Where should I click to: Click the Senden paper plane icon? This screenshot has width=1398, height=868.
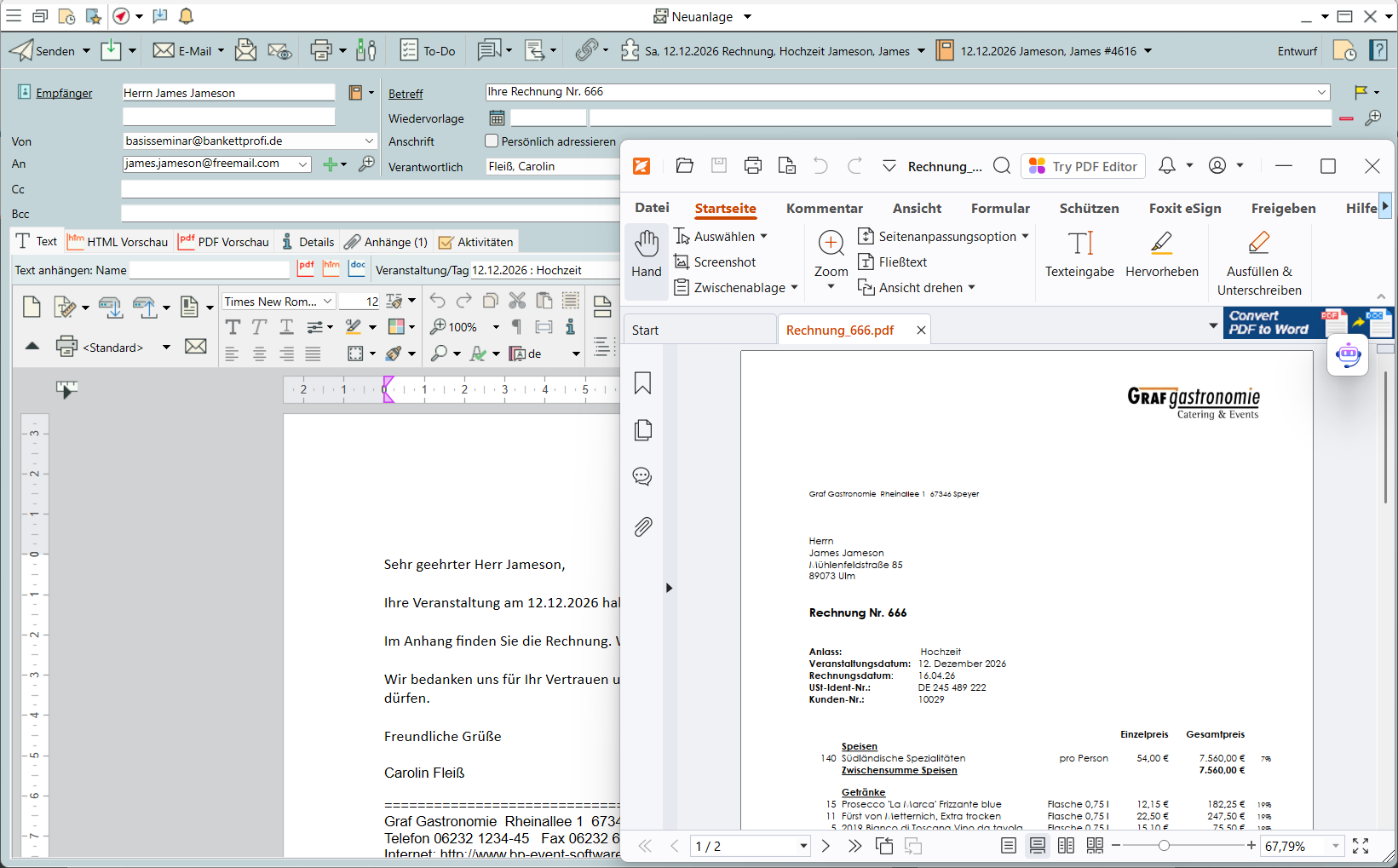tap(22, 51)
